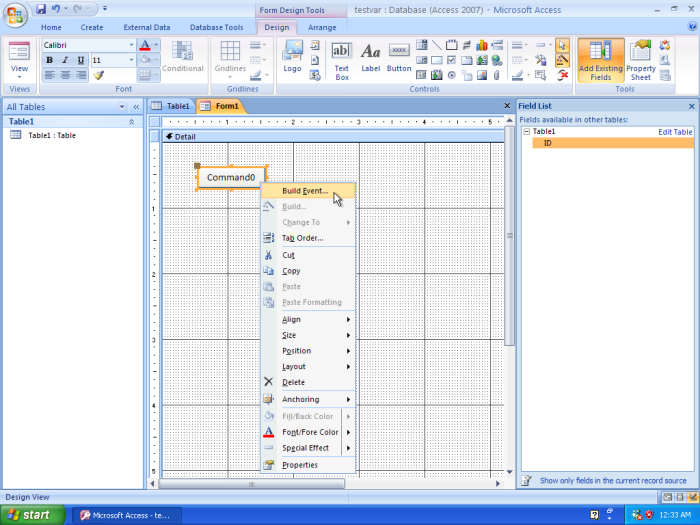Select the Rectangle control tool

point(437,60)
